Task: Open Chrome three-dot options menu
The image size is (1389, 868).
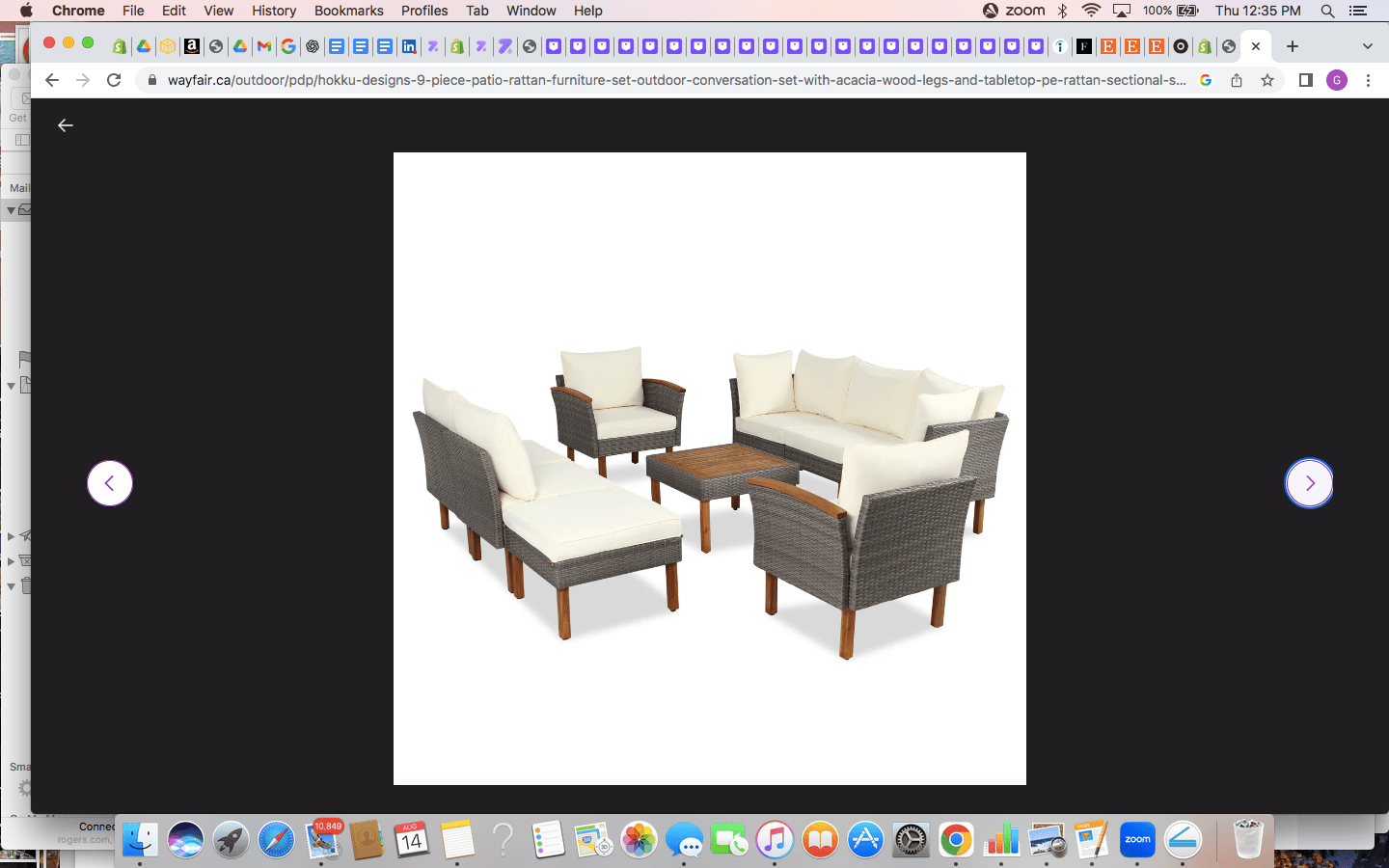Action: [x=1368, y=80]
